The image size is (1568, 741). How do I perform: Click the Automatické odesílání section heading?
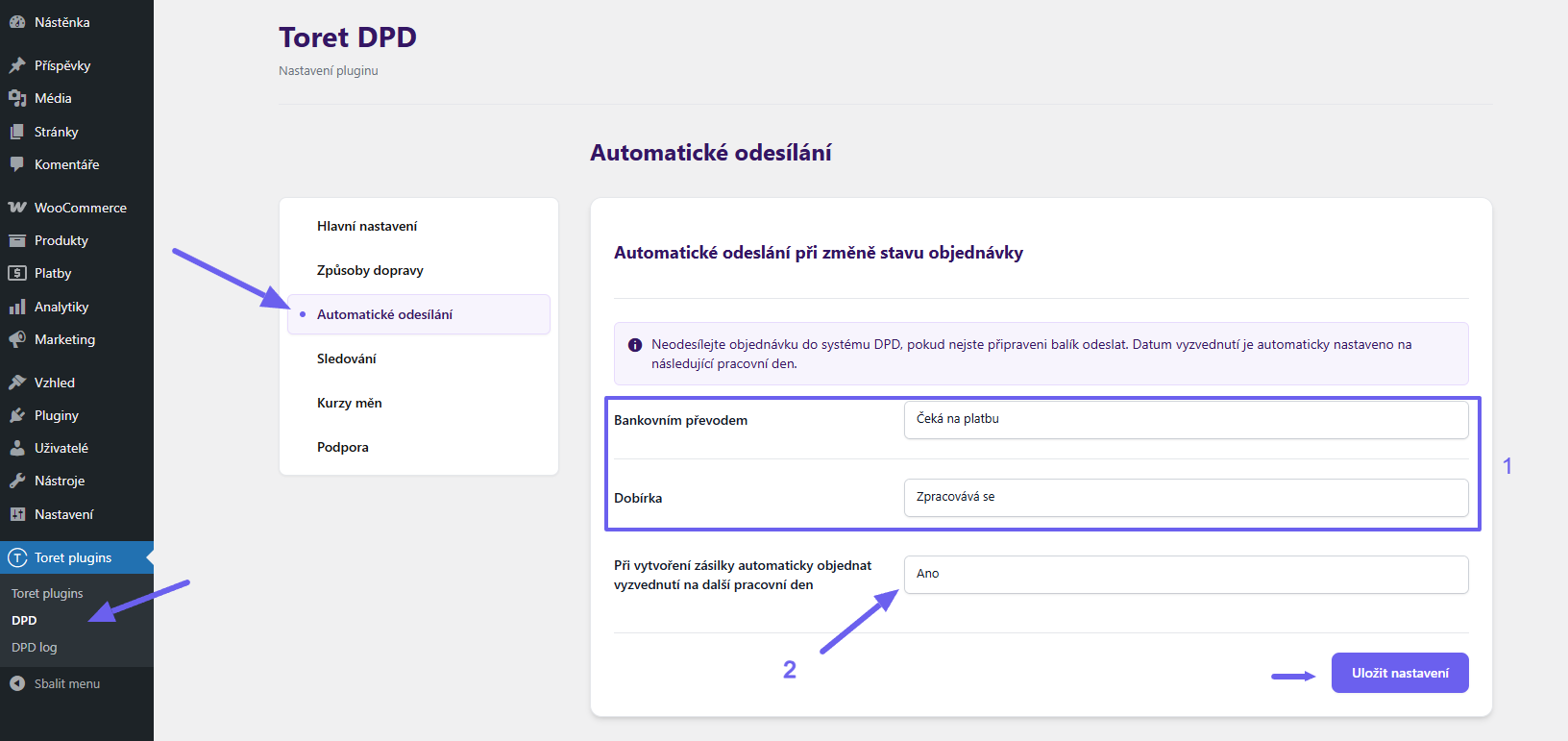point(711,152)
